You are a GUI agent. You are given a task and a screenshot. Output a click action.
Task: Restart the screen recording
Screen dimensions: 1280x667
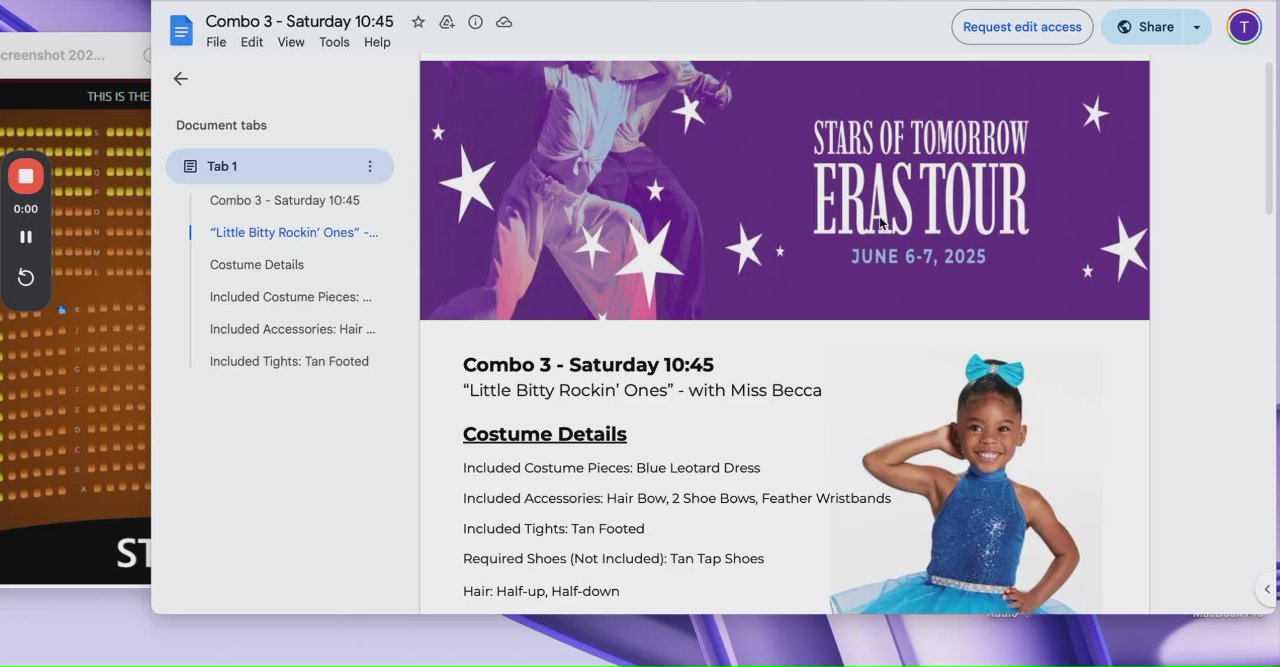26,278
